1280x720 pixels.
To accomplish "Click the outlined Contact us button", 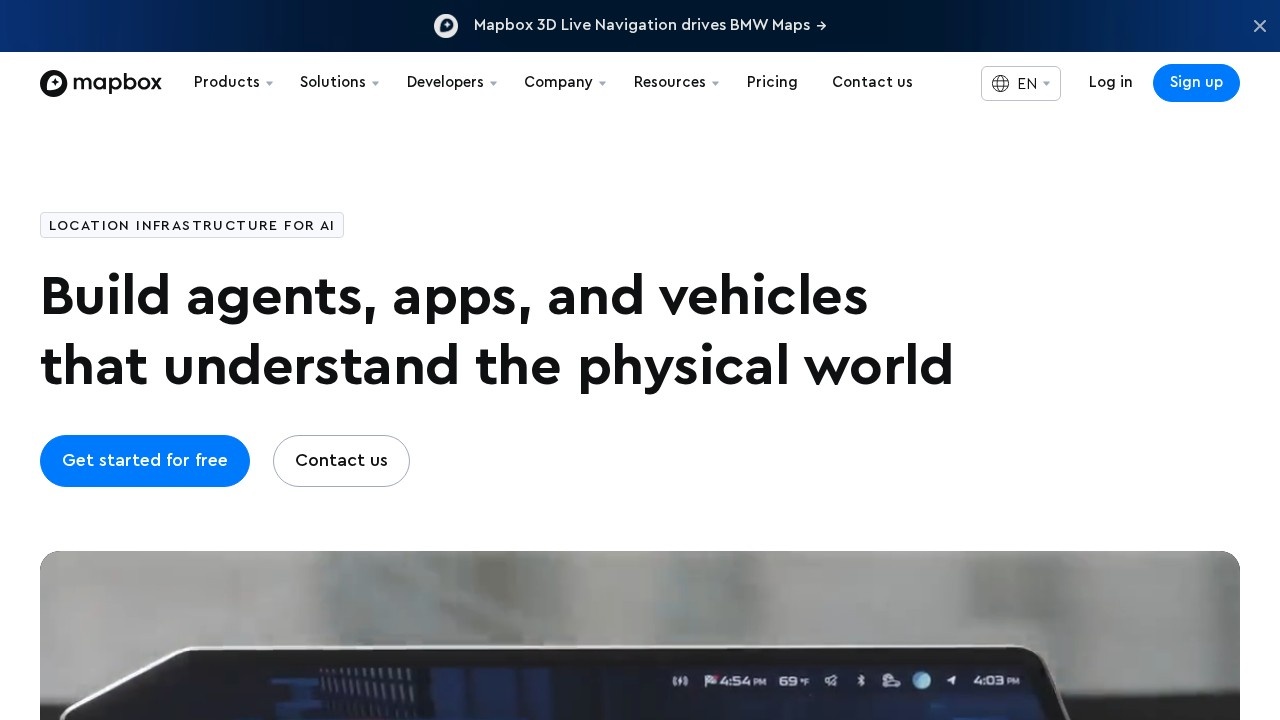I will (x=341, y=461).
